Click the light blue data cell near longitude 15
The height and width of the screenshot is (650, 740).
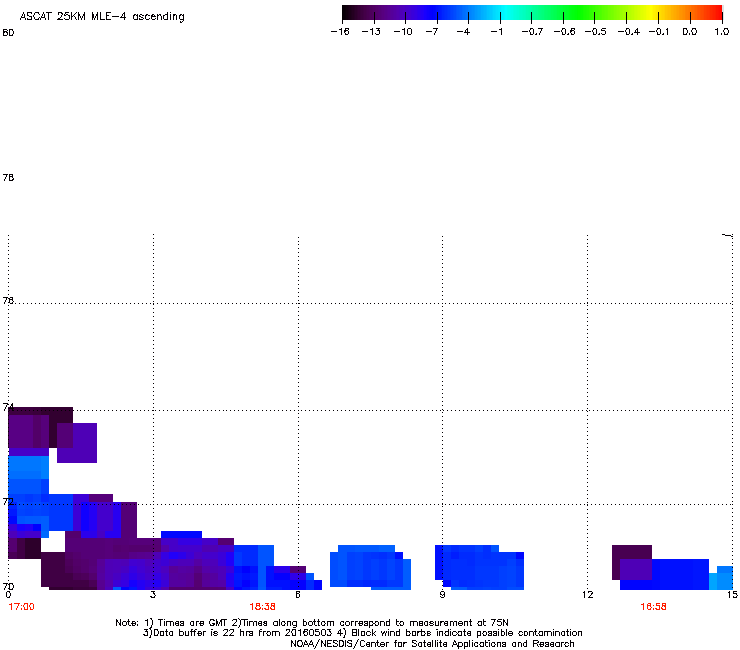(722, 578)
